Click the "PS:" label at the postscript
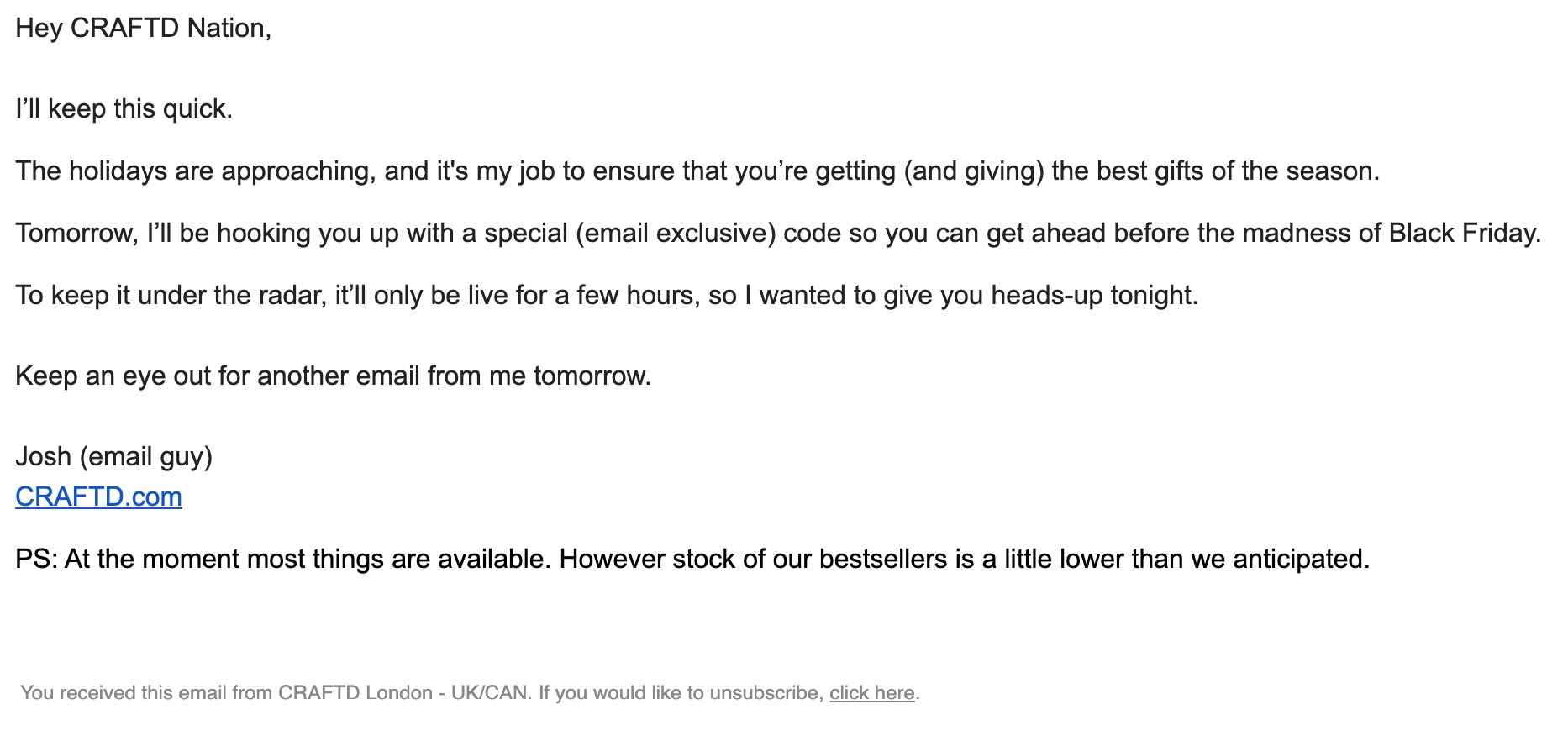The image size is (1568, 741). point(36,559)
